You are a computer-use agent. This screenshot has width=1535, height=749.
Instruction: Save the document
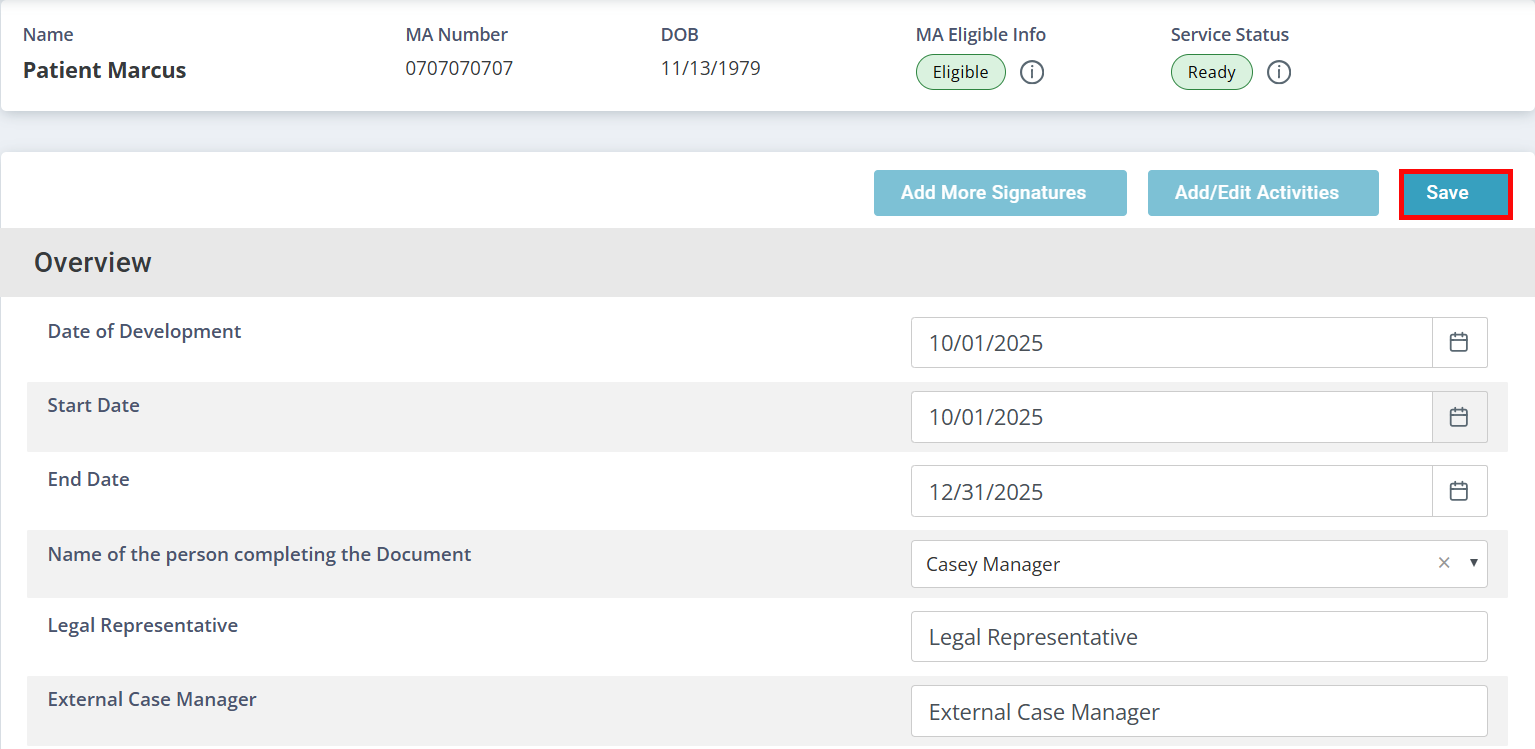[1454, 193]
